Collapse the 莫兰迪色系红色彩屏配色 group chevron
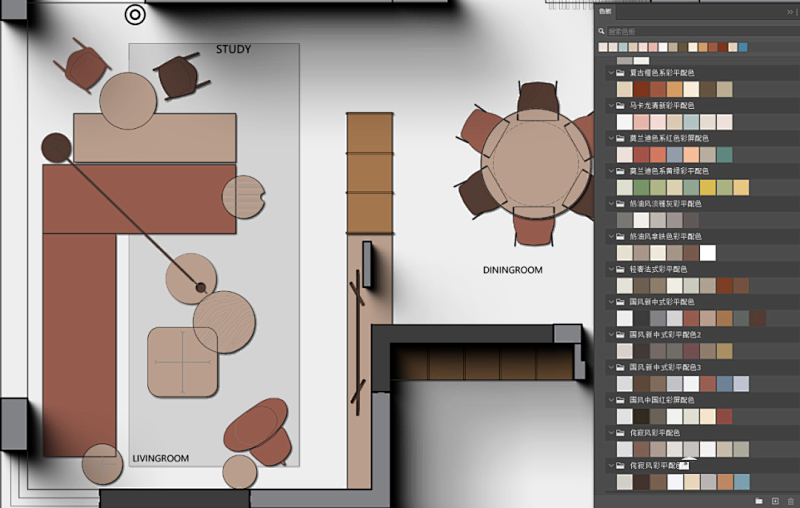 [x=609, y=138]
